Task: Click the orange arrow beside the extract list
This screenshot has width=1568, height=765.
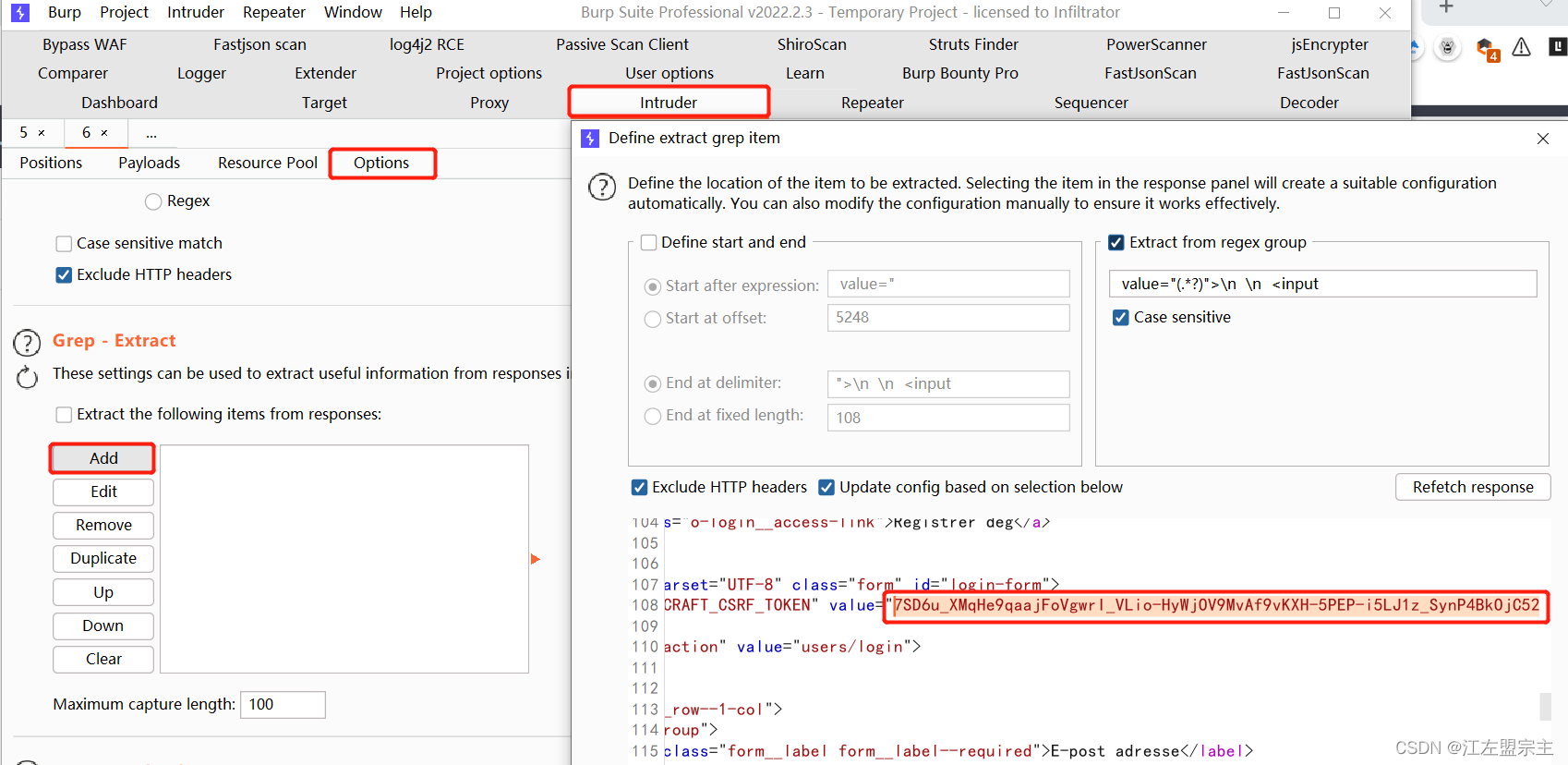Action: click(x=535, y=559)
